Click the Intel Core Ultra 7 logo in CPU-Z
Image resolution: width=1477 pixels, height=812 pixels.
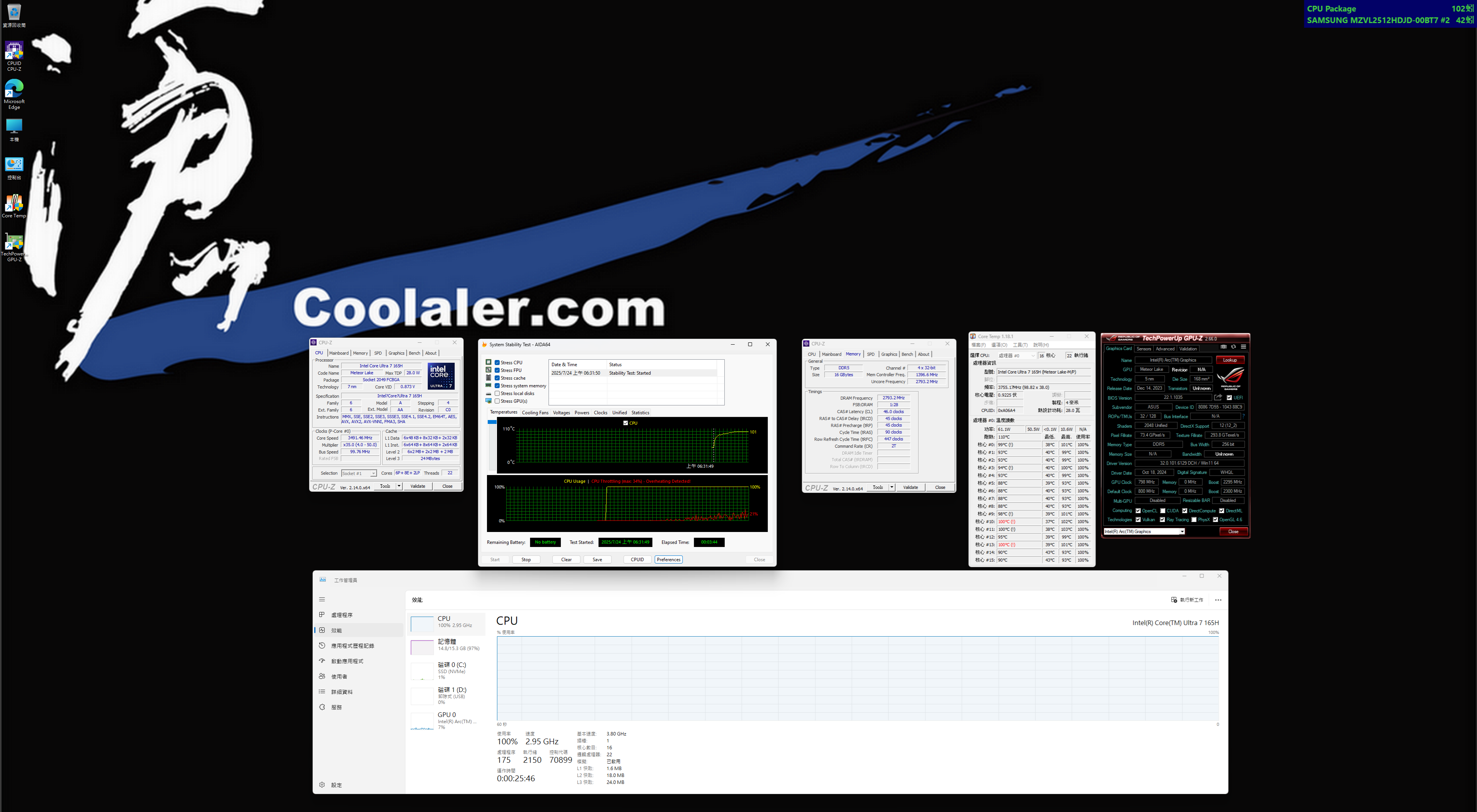click(x=441, y=376)
